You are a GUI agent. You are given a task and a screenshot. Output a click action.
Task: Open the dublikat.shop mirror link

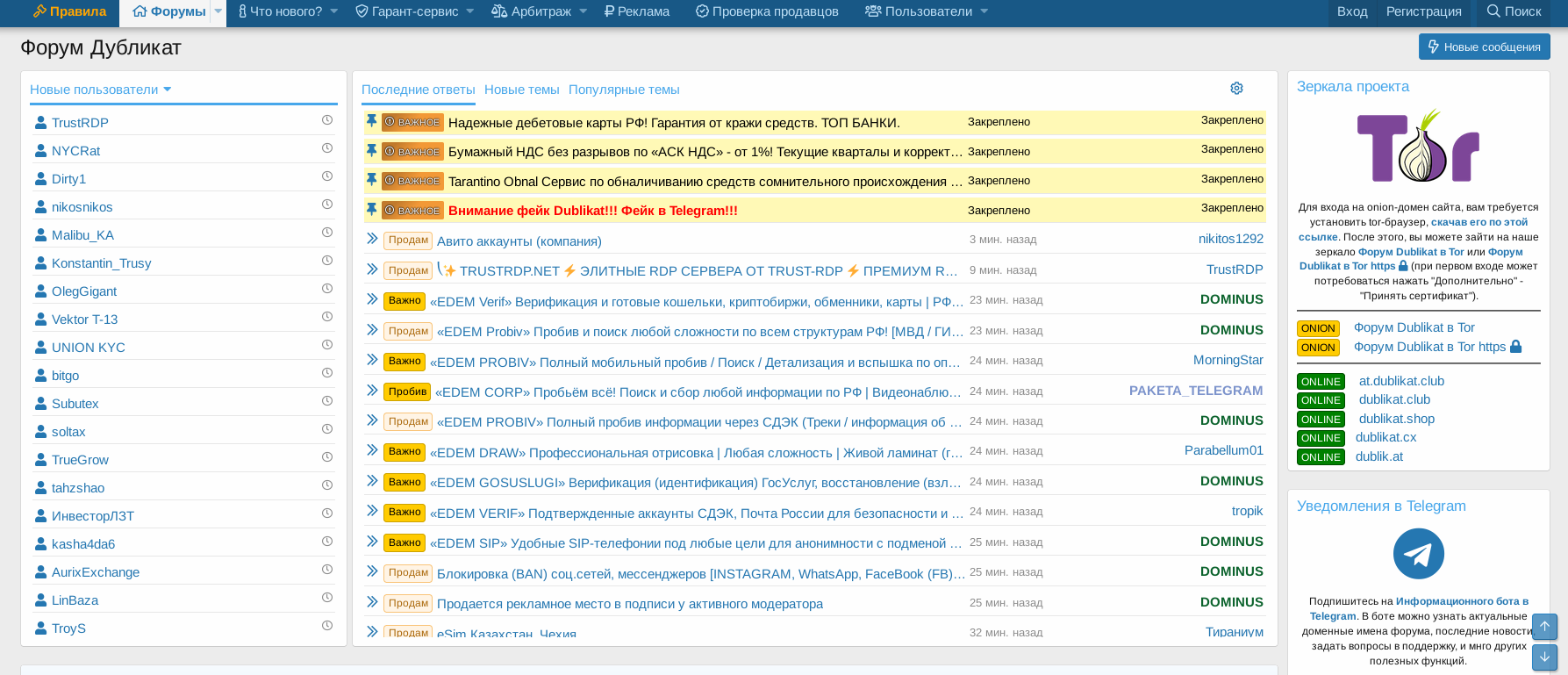pos(1396,419)
